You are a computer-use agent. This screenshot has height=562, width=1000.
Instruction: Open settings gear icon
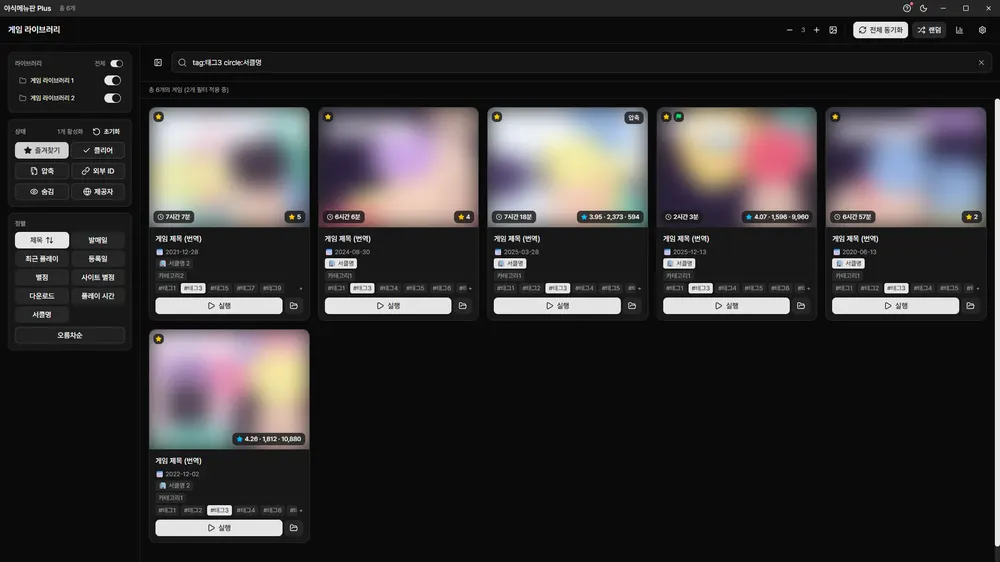[982, 30]
